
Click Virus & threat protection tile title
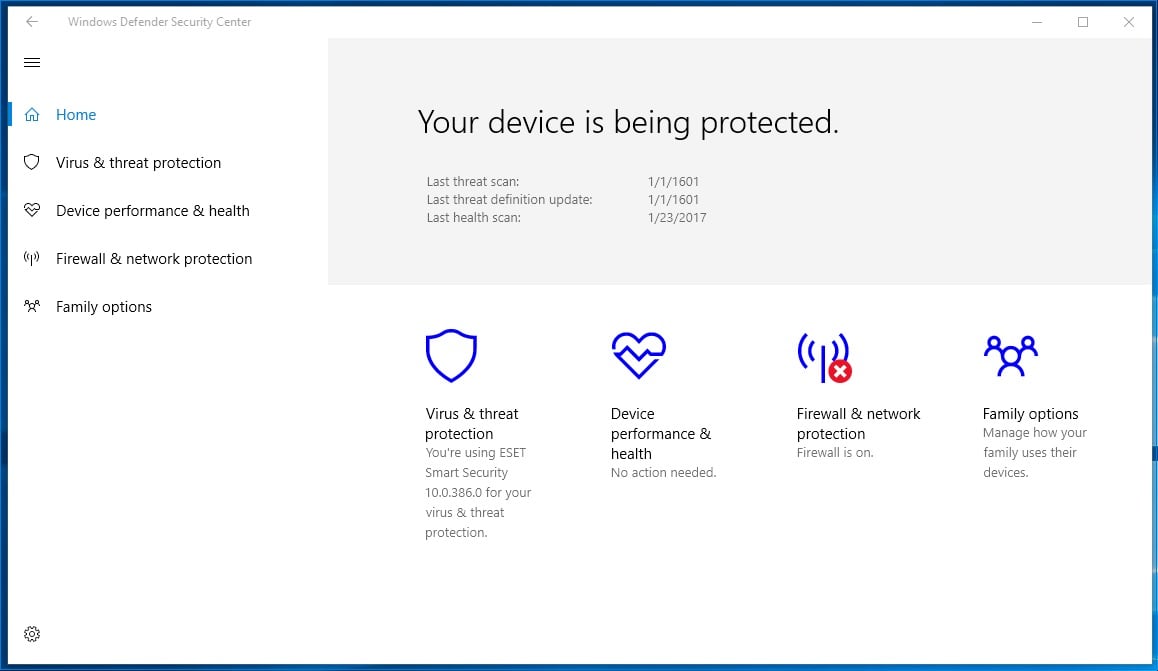(471, 424)
